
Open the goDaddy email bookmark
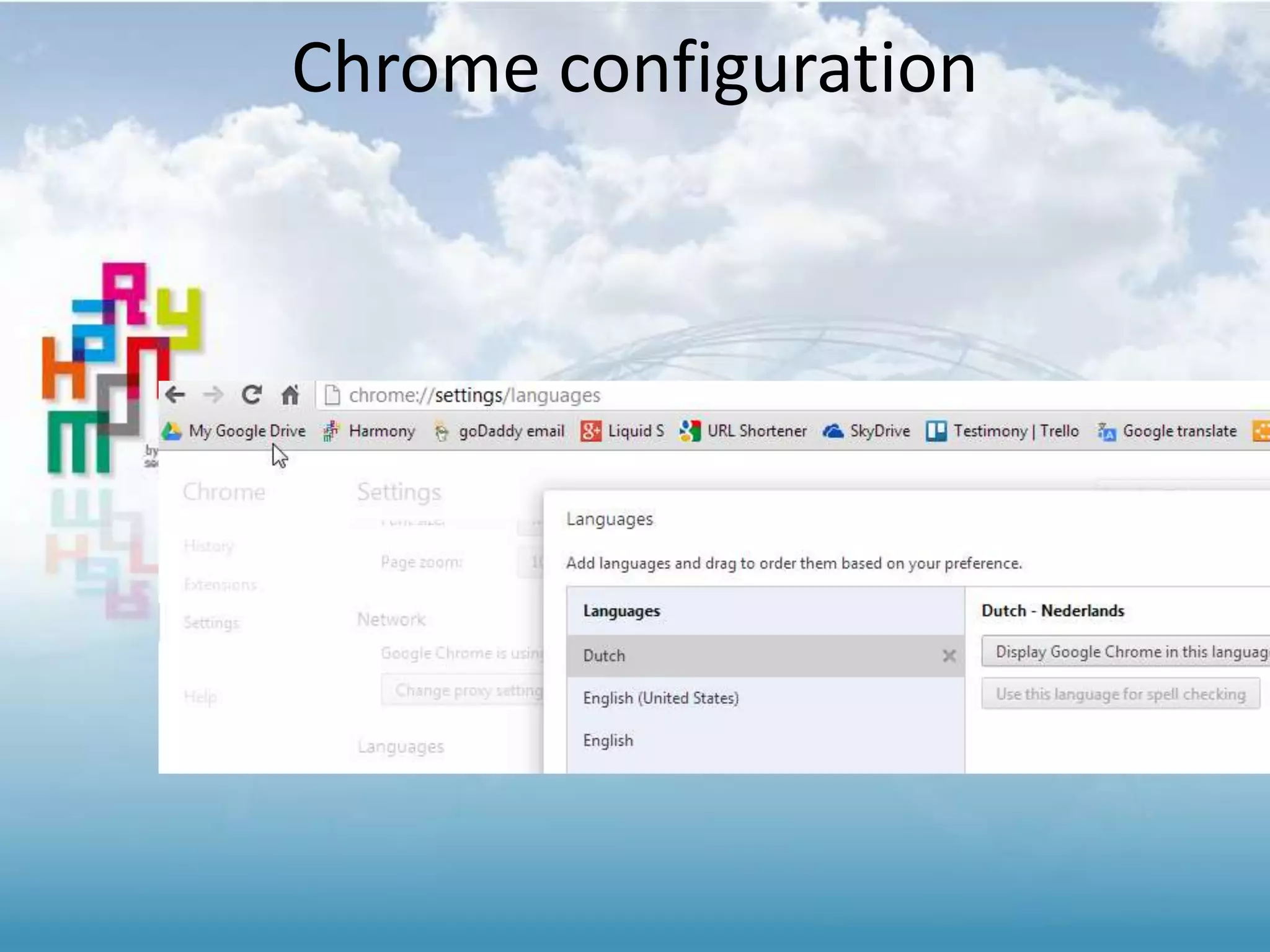(x=499, y=431)
